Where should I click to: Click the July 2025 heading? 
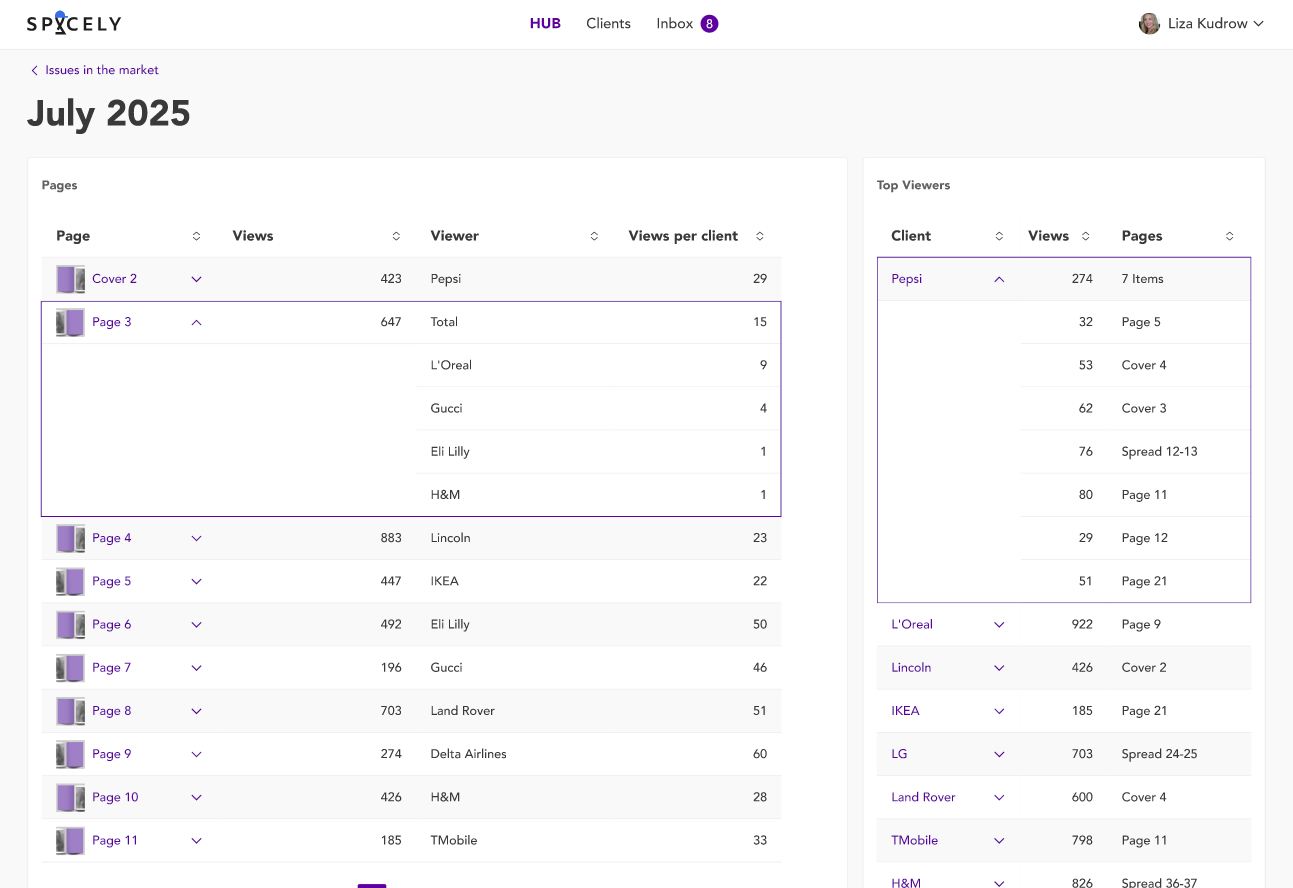tap(108, 113)
